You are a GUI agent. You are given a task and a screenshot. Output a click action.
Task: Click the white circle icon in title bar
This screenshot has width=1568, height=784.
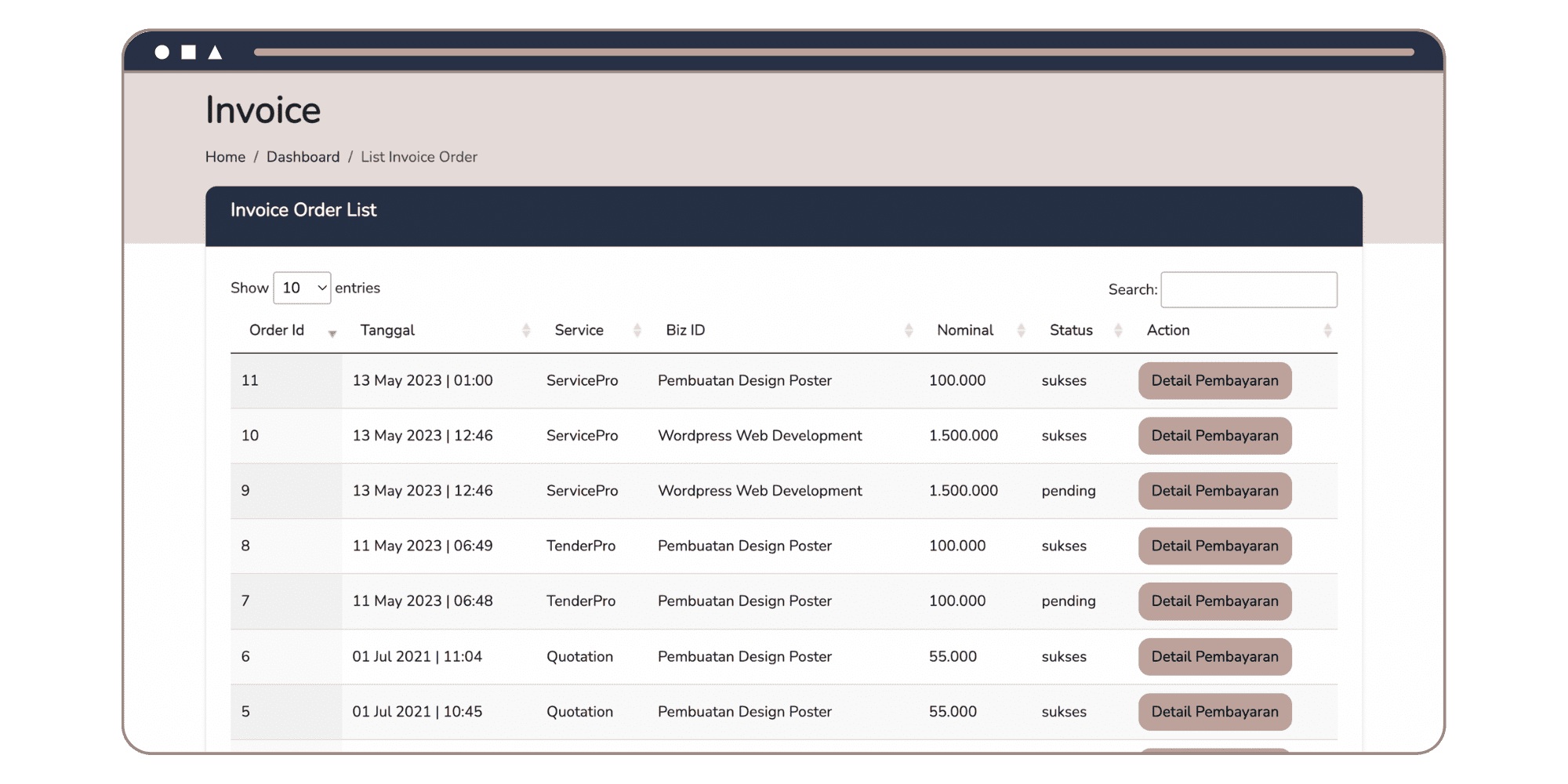click(162, 53)
